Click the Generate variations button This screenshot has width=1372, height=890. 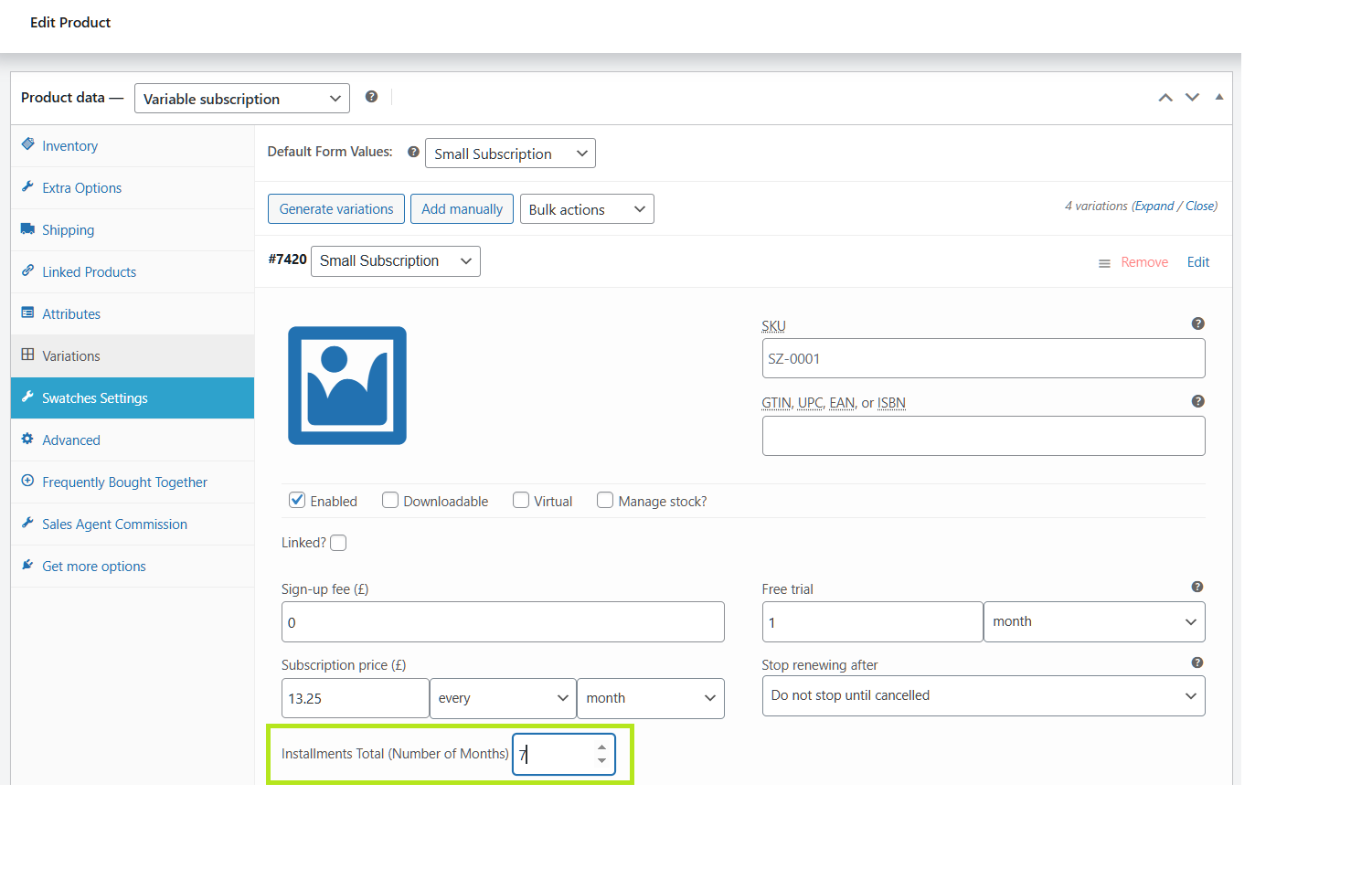335,209
